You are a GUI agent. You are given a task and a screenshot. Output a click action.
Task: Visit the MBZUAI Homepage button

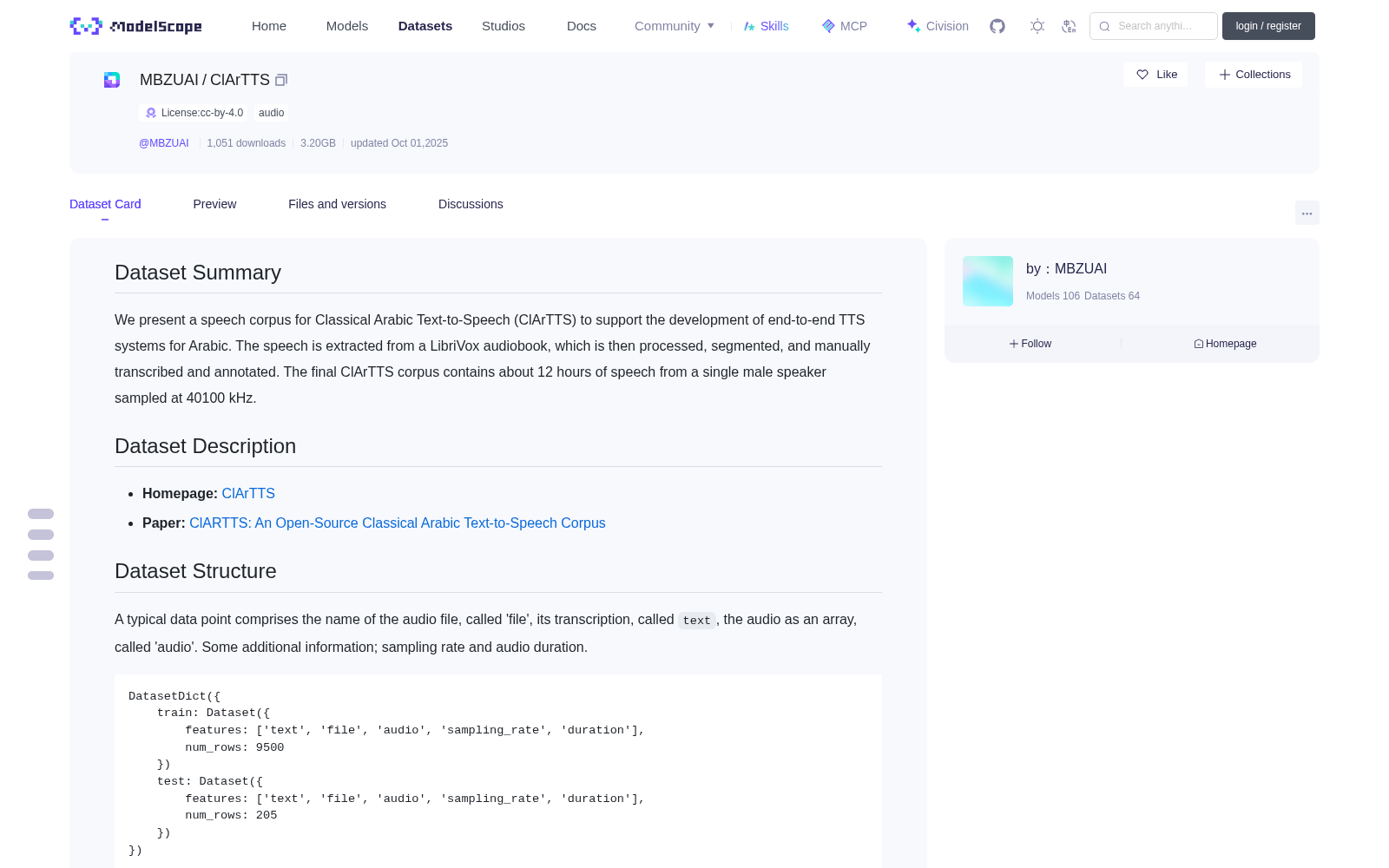[x=1225, y=344]
